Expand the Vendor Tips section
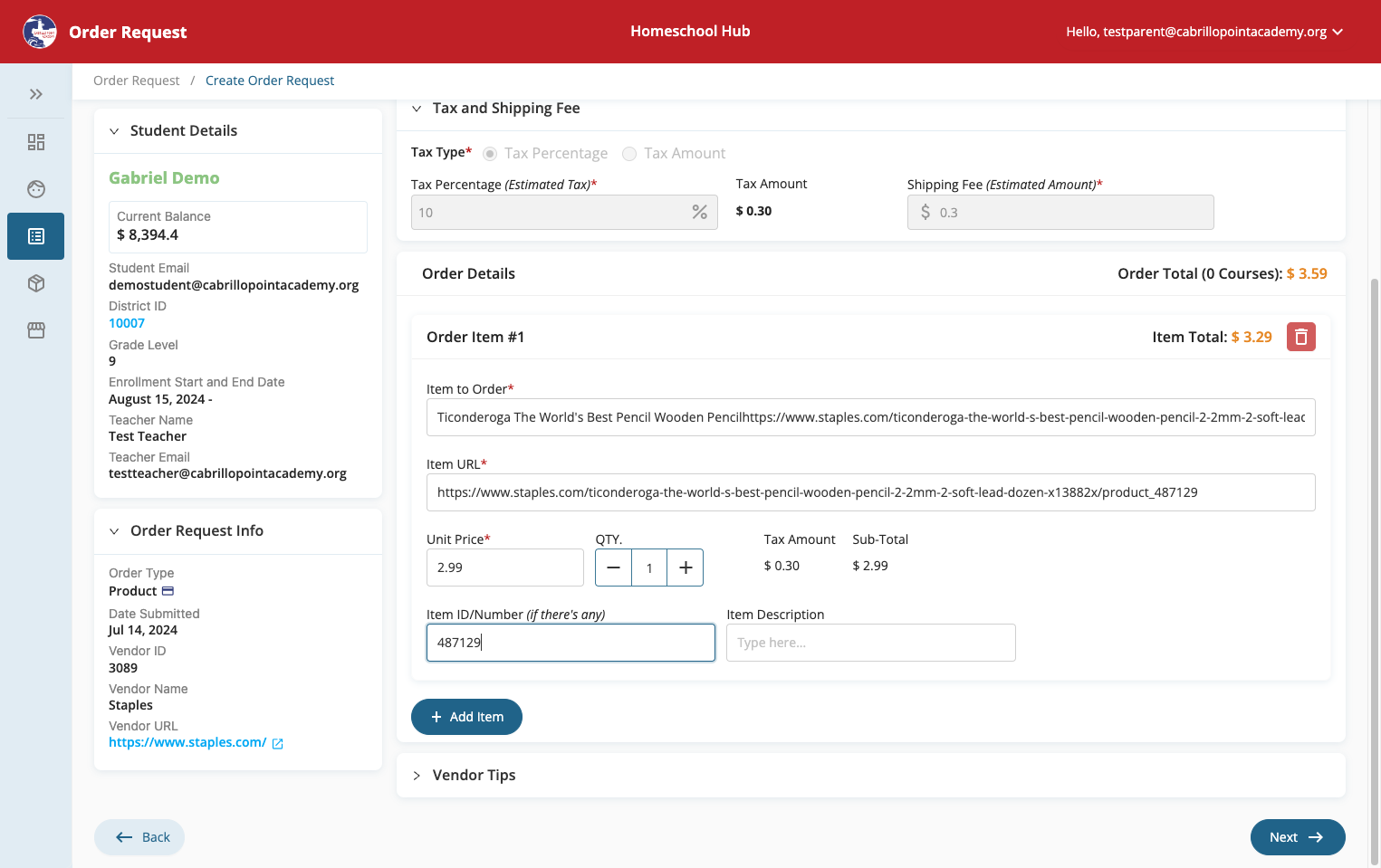The height and width of the screenshot is (868, 1381). click(x=417, y=776)
